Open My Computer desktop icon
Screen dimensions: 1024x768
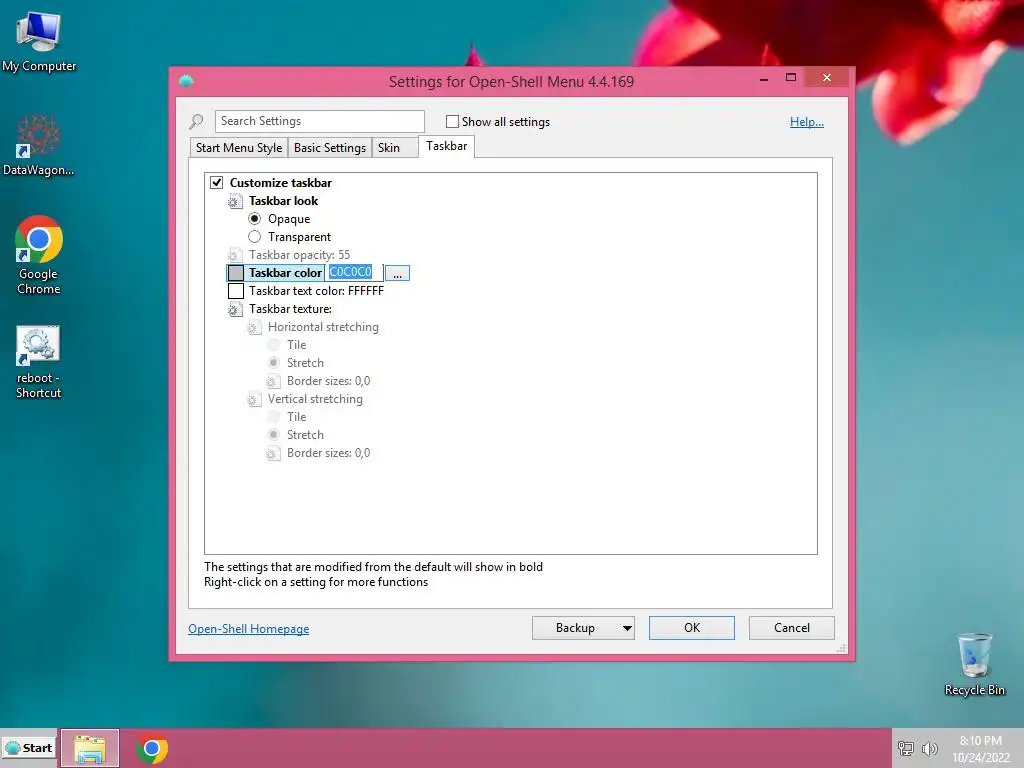39,41
